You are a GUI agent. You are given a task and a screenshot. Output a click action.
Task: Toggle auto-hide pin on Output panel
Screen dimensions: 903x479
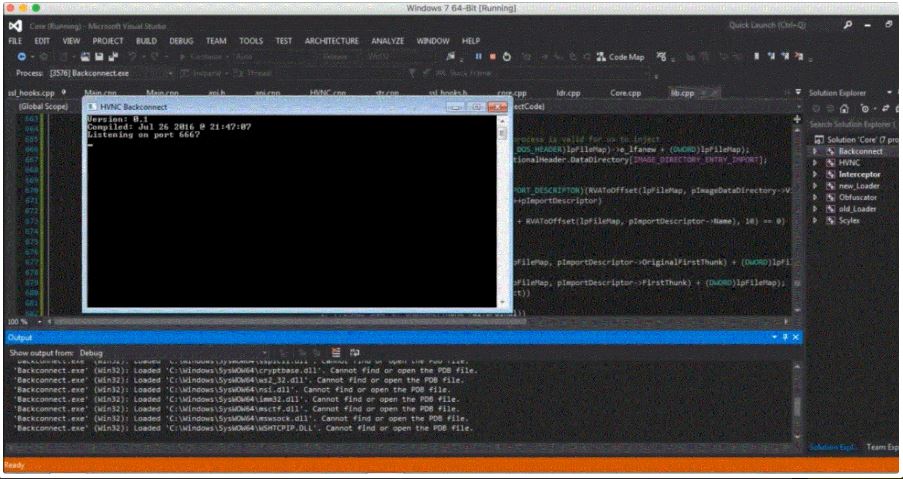pyautogui.click(x=785, y=338)
